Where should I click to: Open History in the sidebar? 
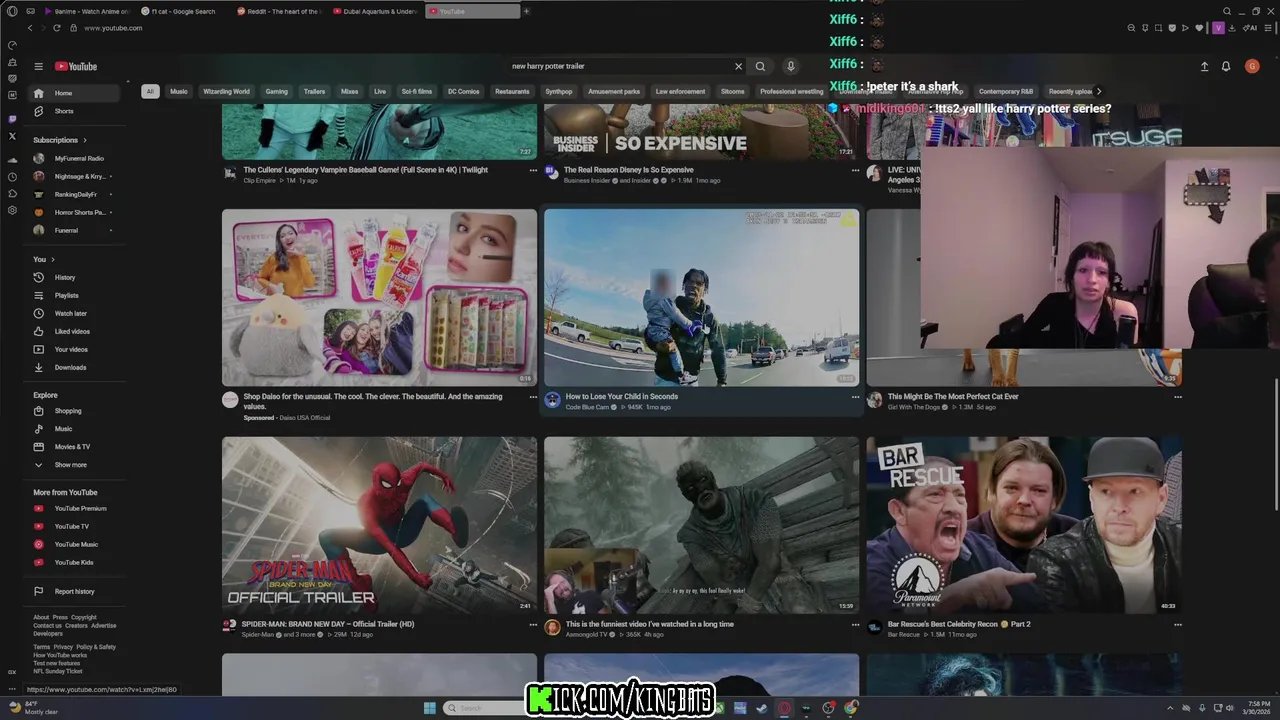[74, 277]
